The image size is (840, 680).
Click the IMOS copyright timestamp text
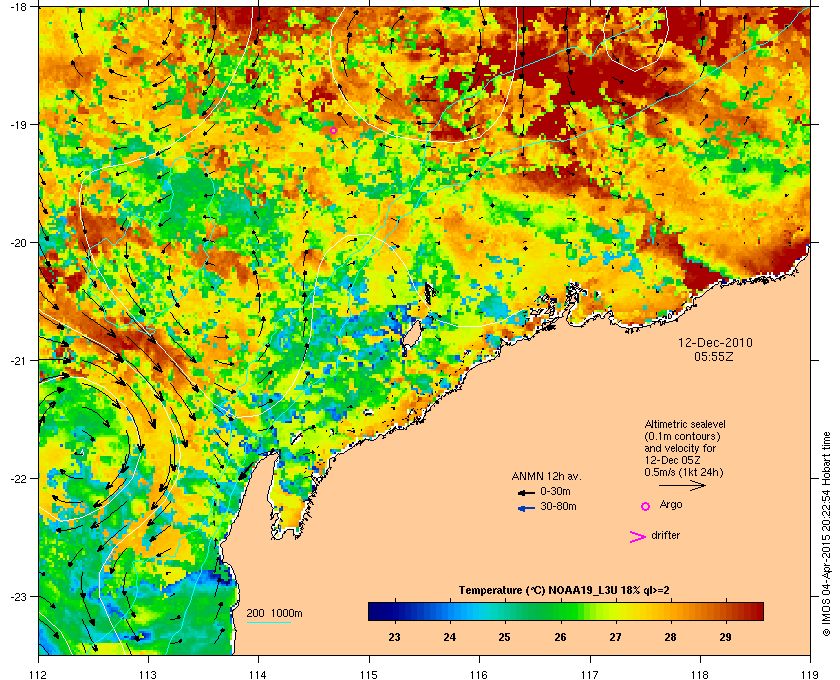click(x=826, y=533)
